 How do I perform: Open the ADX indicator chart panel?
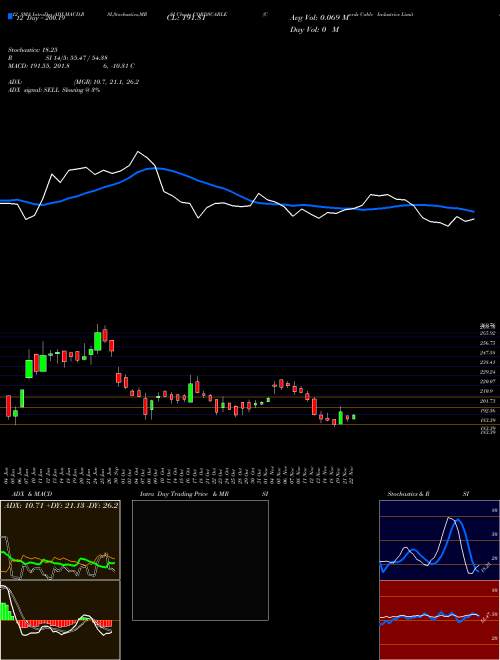coord(60,540)
